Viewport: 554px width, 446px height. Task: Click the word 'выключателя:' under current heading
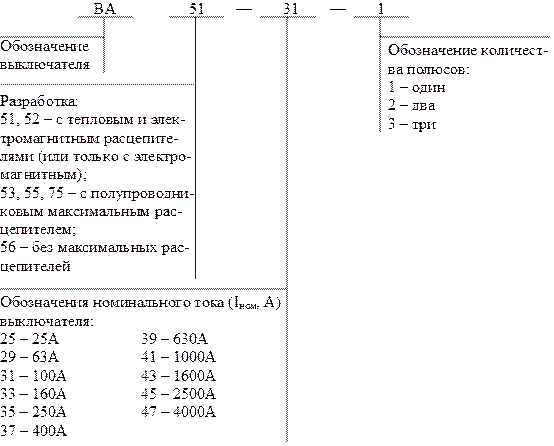tap(47, 322)
